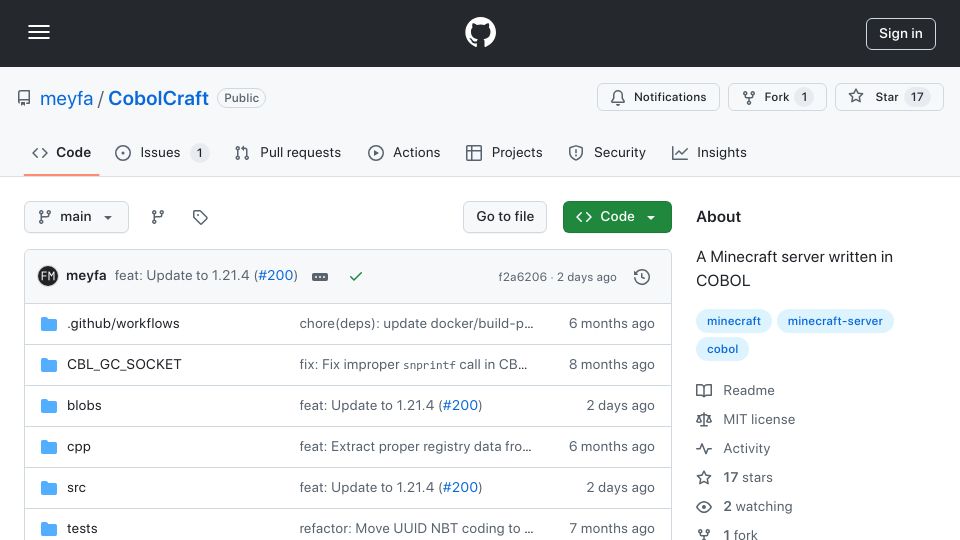Open Extract proper registry data commit message
Viewport: 960px width, 540px height.
click(415, 446)
